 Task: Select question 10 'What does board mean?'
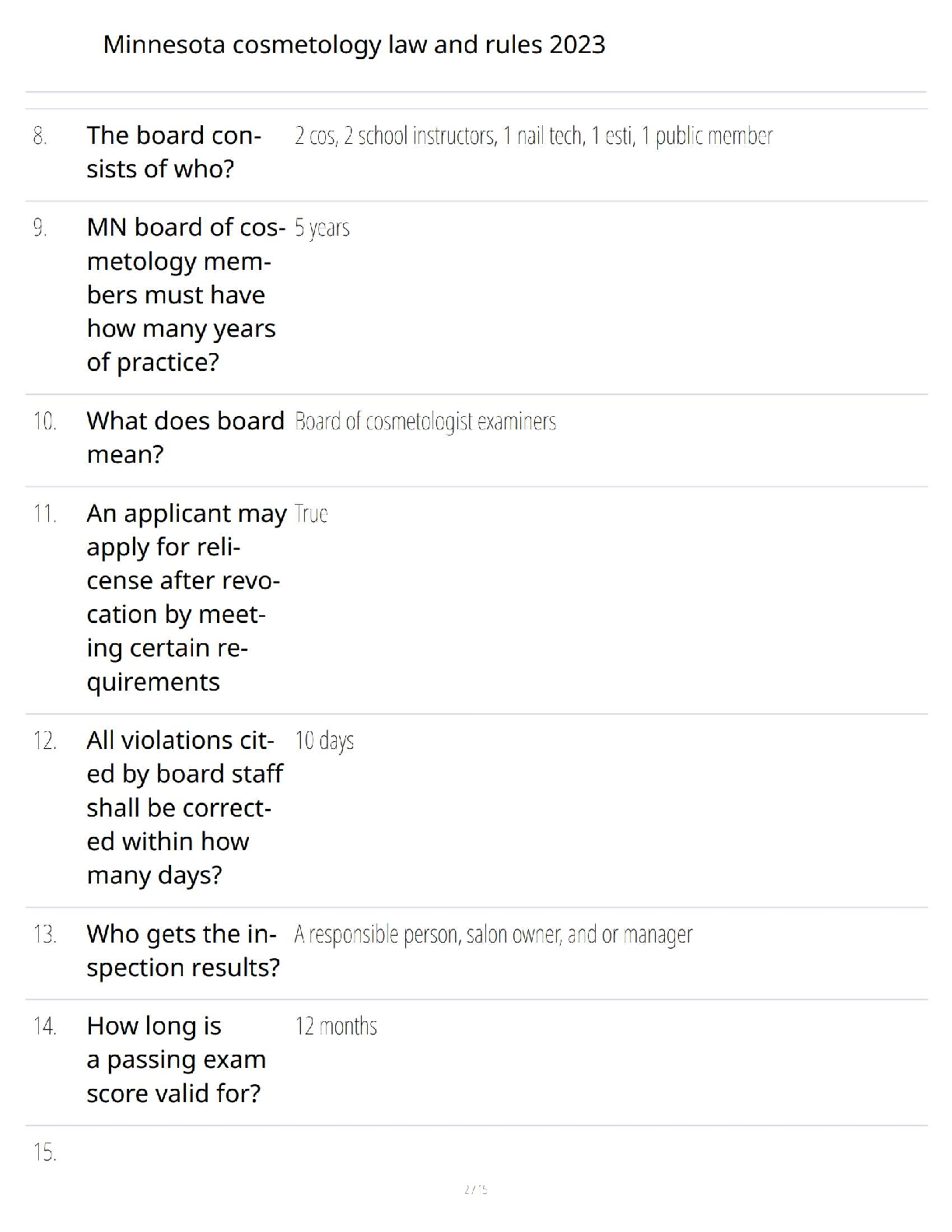[x=185, y=437]
